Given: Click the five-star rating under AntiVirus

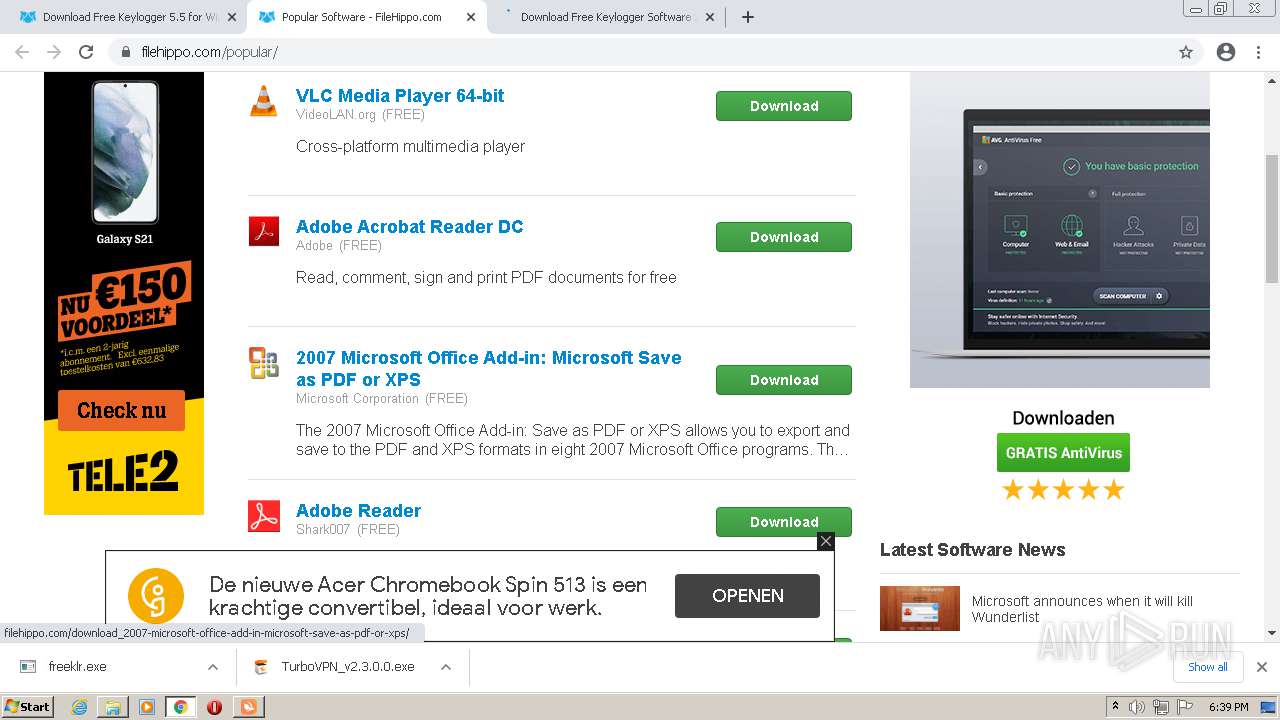Looking at the screenshot, I should 1063,490.
